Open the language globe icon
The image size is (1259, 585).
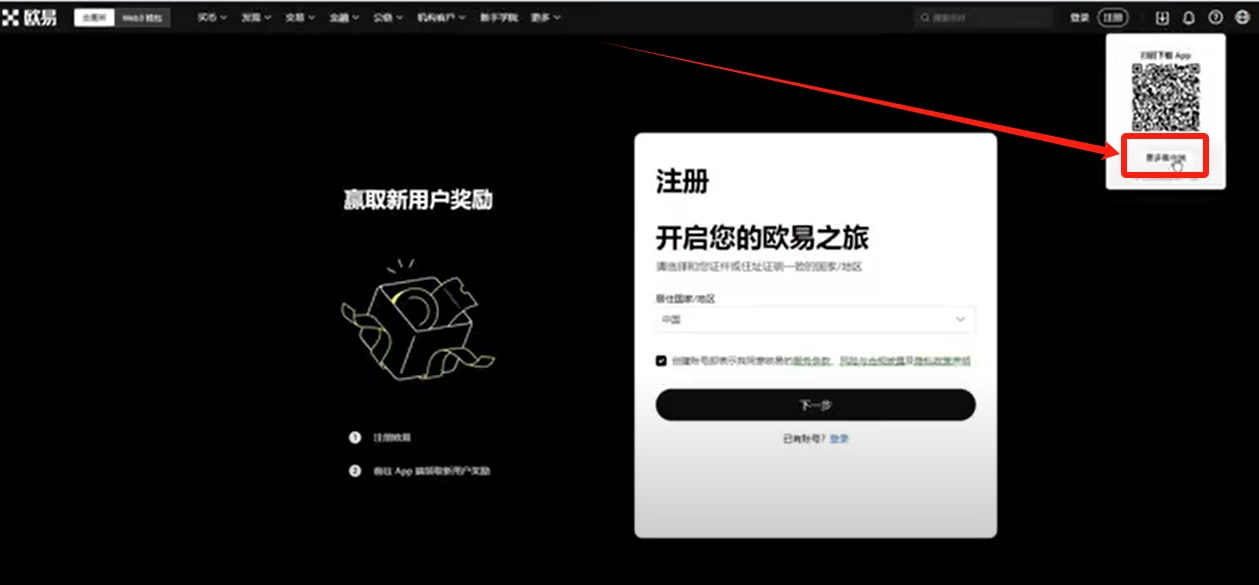[x=1242, y=18]
